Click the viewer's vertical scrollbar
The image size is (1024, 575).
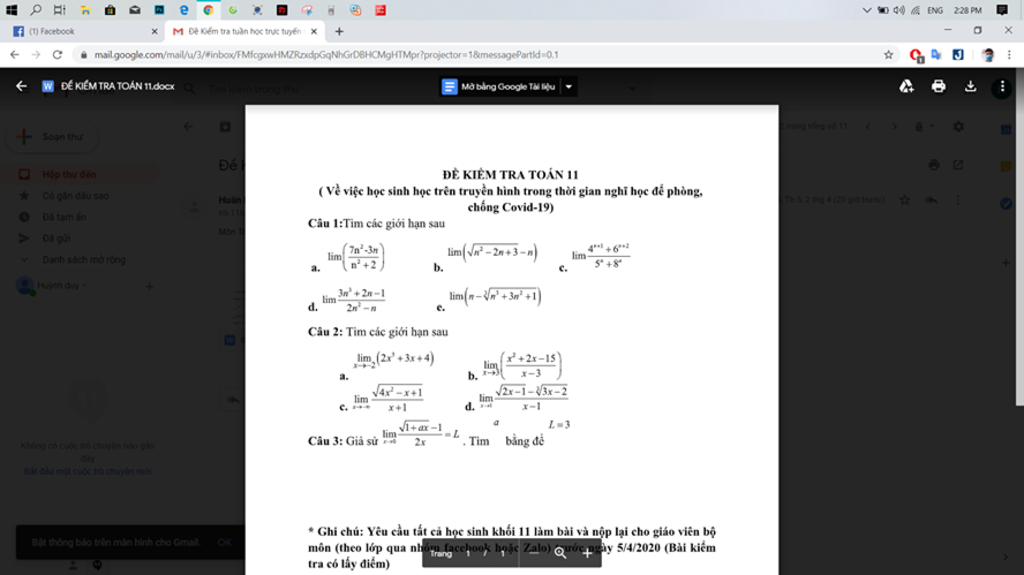click(x=1019, y=238)
